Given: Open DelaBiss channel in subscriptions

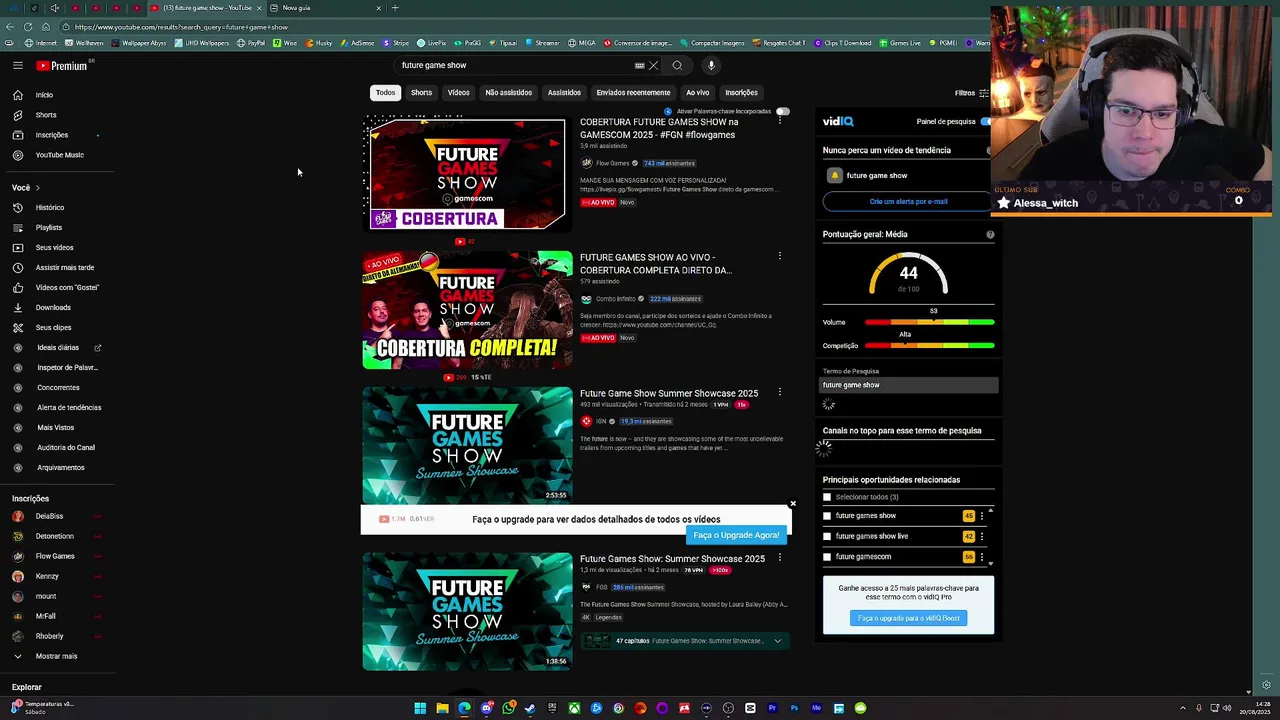Looking at the screenshot, I should pos(49,517).
